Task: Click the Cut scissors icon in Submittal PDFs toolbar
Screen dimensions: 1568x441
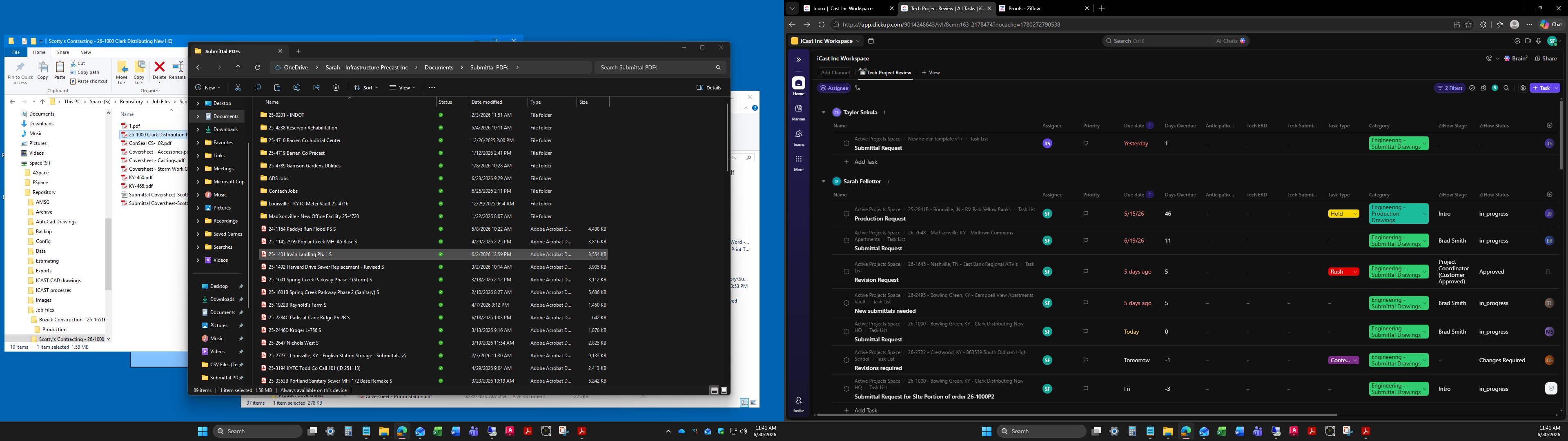Action: tap(238, 88)
